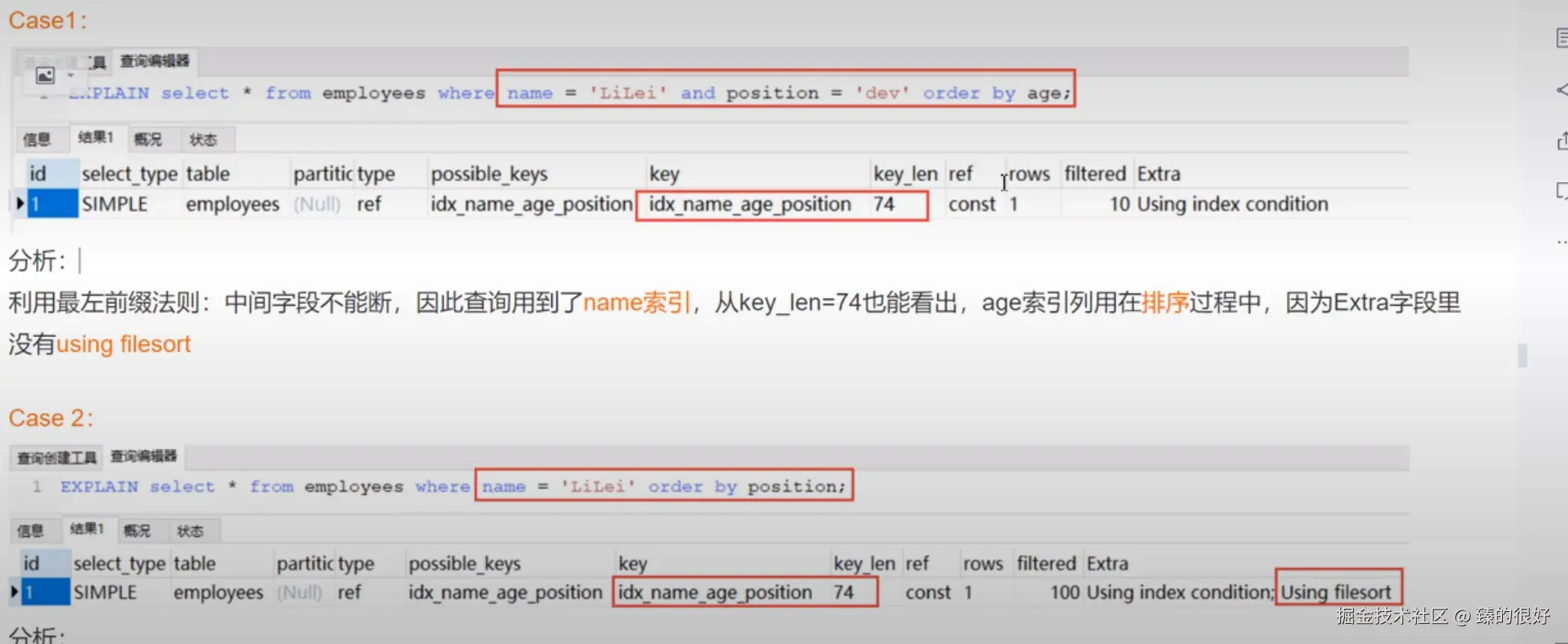Select const cell in Case 2 row
Image resolution: width=1568 pixels, height=644 pixels.
click(928, 592)
